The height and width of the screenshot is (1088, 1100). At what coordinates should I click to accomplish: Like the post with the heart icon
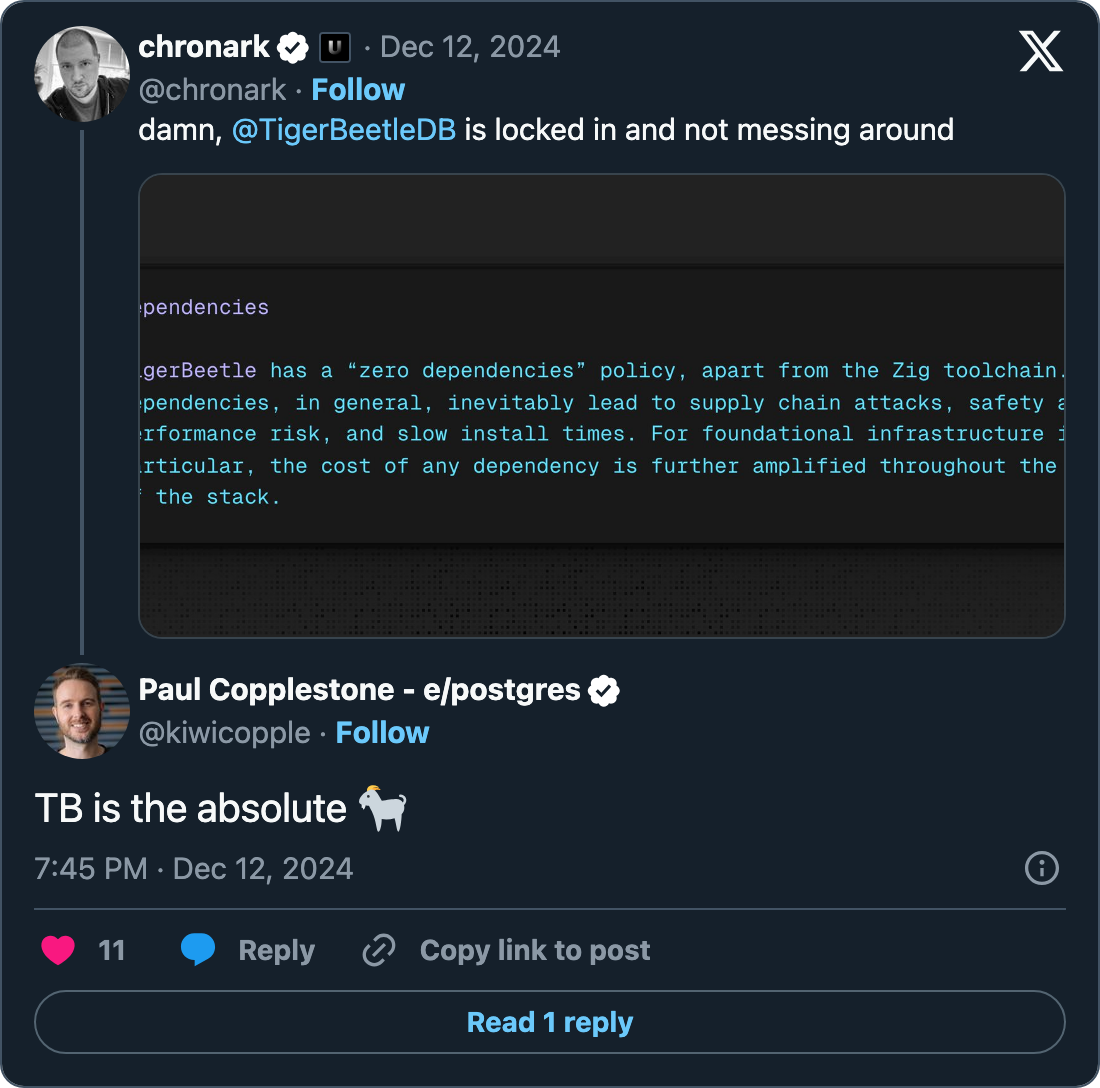point(58,950)
